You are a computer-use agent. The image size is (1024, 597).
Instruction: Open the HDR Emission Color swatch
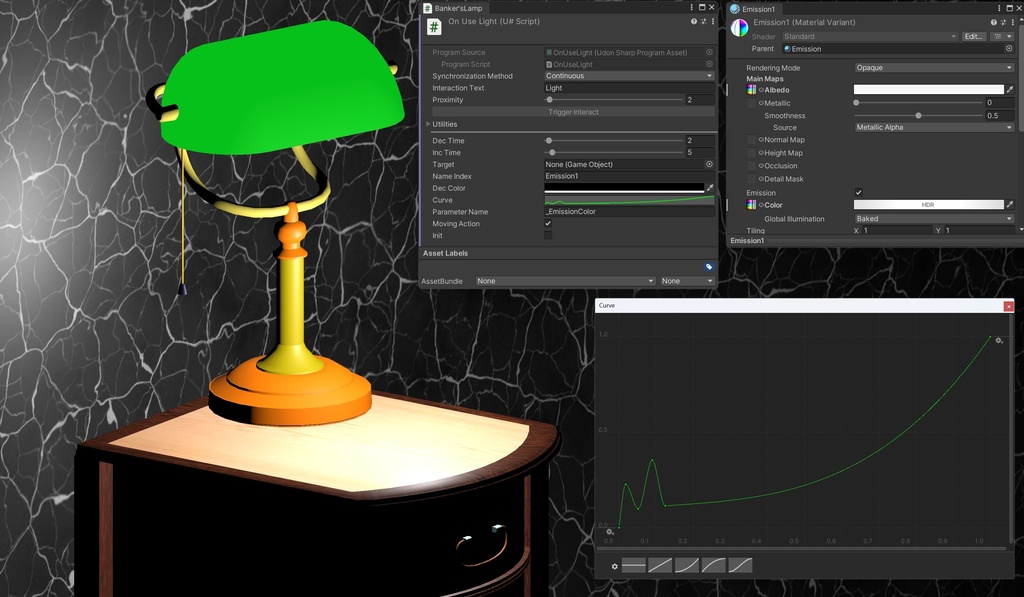click(929, 204)
